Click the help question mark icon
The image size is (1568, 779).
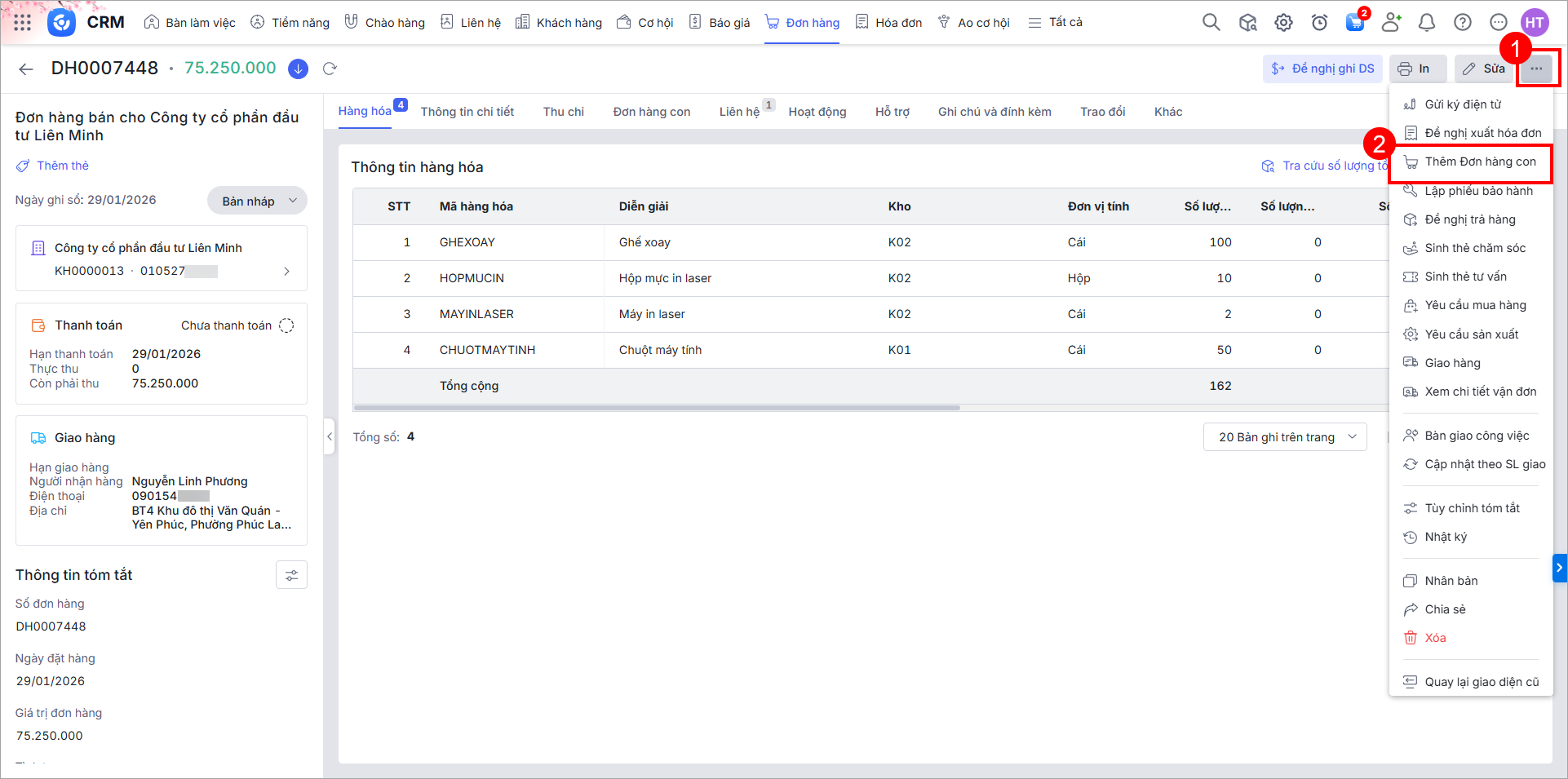pos(1462,23)
